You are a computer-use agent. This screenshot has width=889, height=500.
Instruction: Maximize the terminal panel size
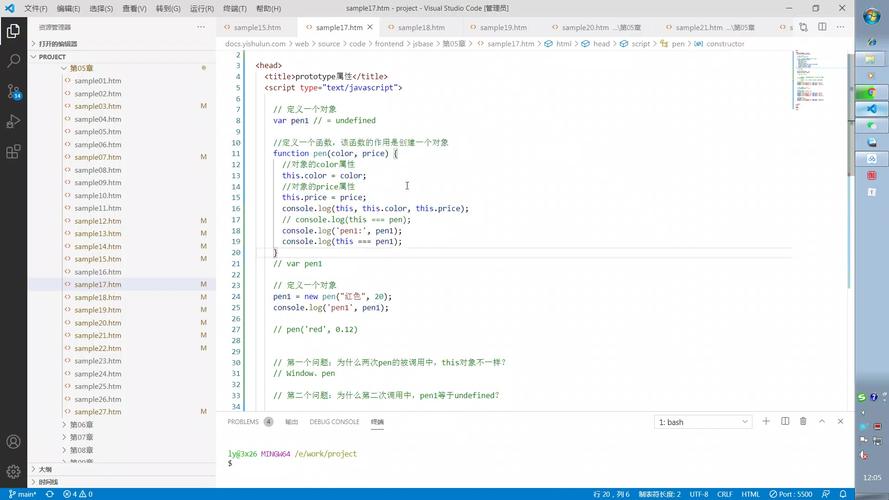[822, 421]
